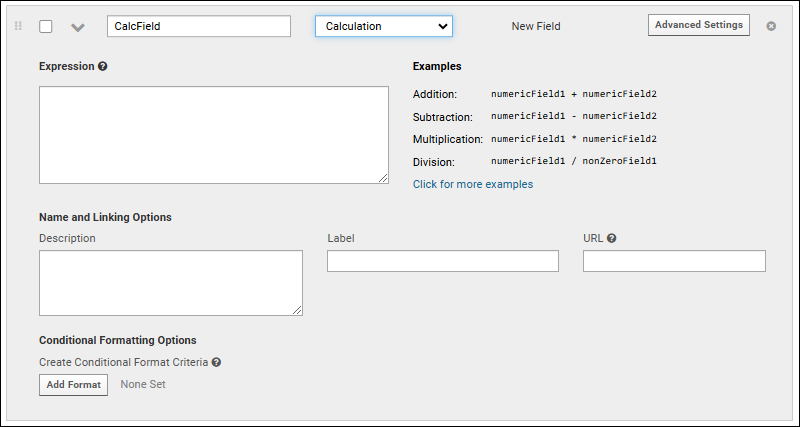Open the Calculation data type dropdown
The height and width of the screenshot is (427, 800).
click(x=384, y=26)
